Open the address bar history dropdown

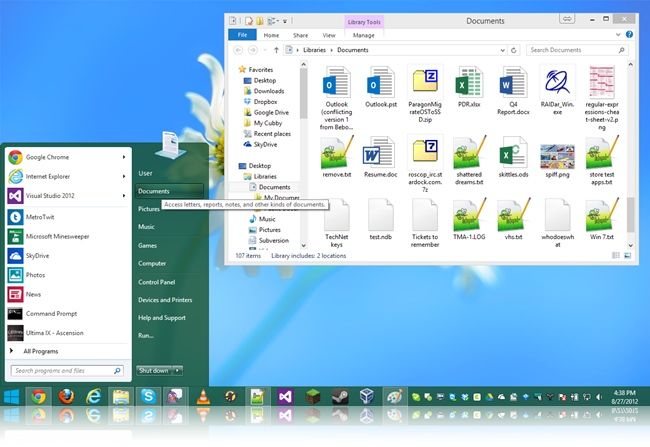tap(502, 50)
